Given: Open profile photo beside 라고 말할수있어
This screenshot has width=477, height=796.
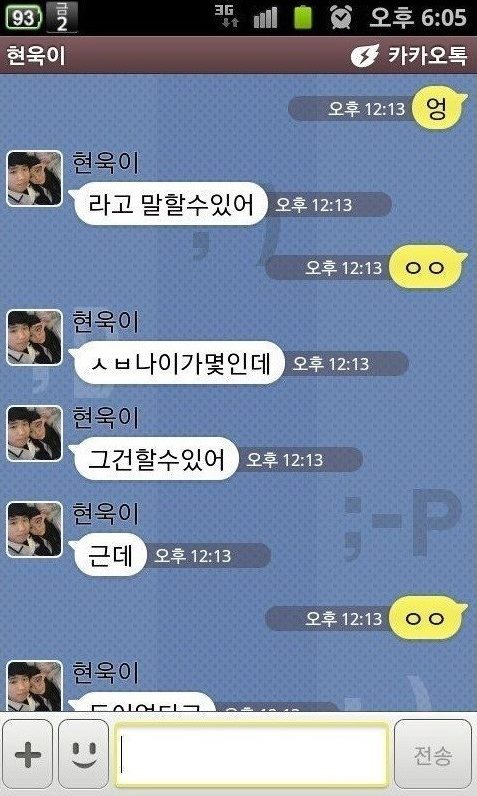Looking at the screenshot, I should (34, 179).
